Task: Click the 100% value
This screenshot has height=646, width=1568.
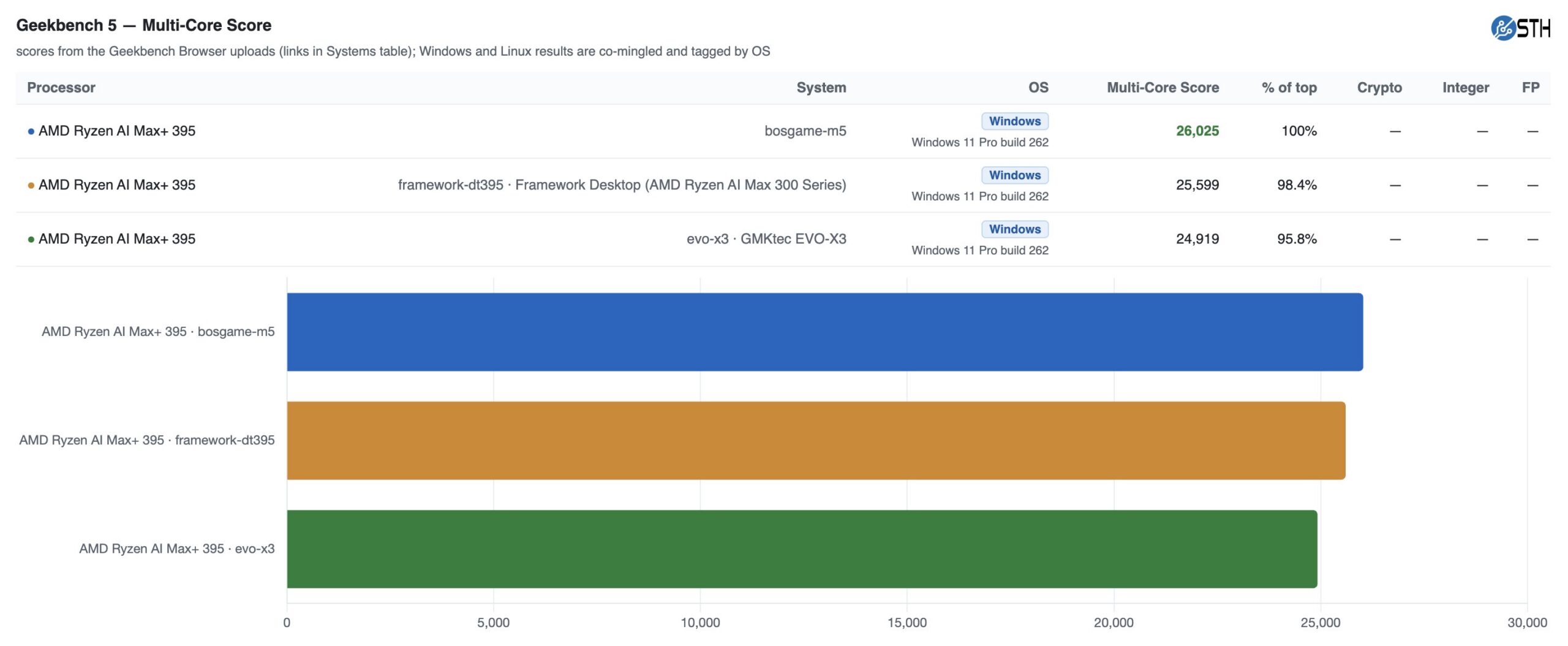Action: pos(1299,131)
